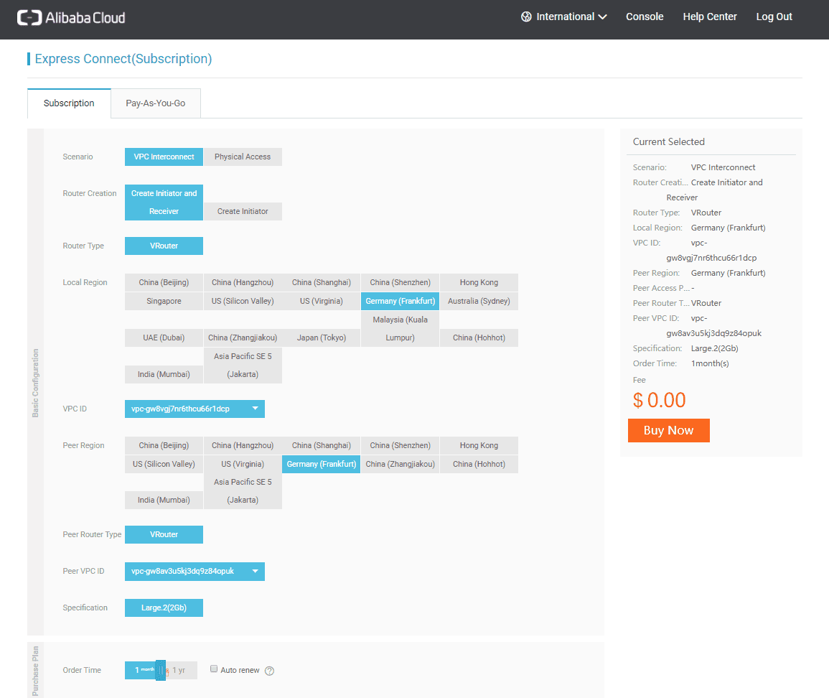
Task: Open the Help Center link
Action: (710, 17)
